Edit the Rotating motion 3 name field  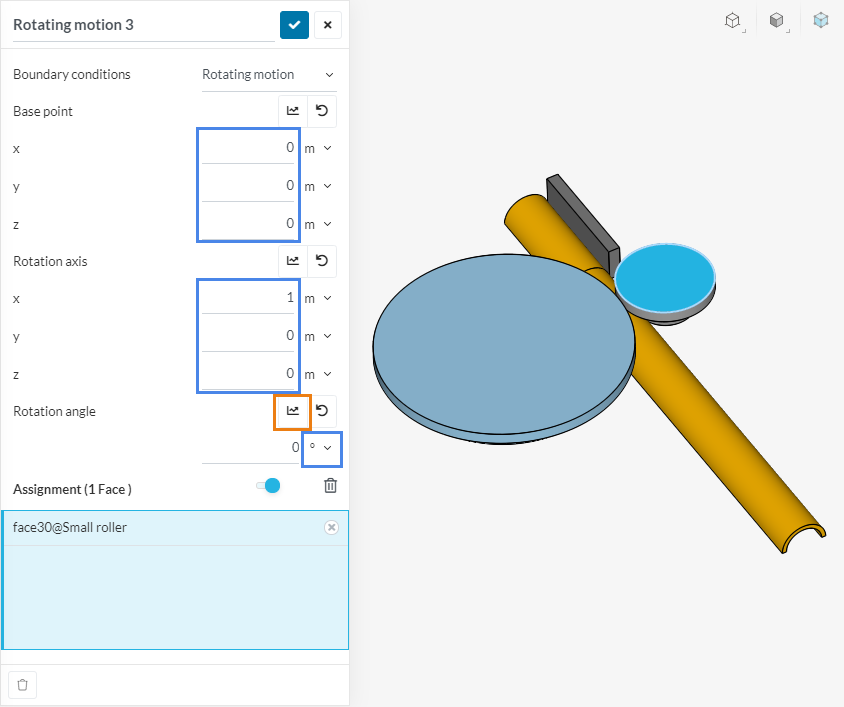point(140,25)
